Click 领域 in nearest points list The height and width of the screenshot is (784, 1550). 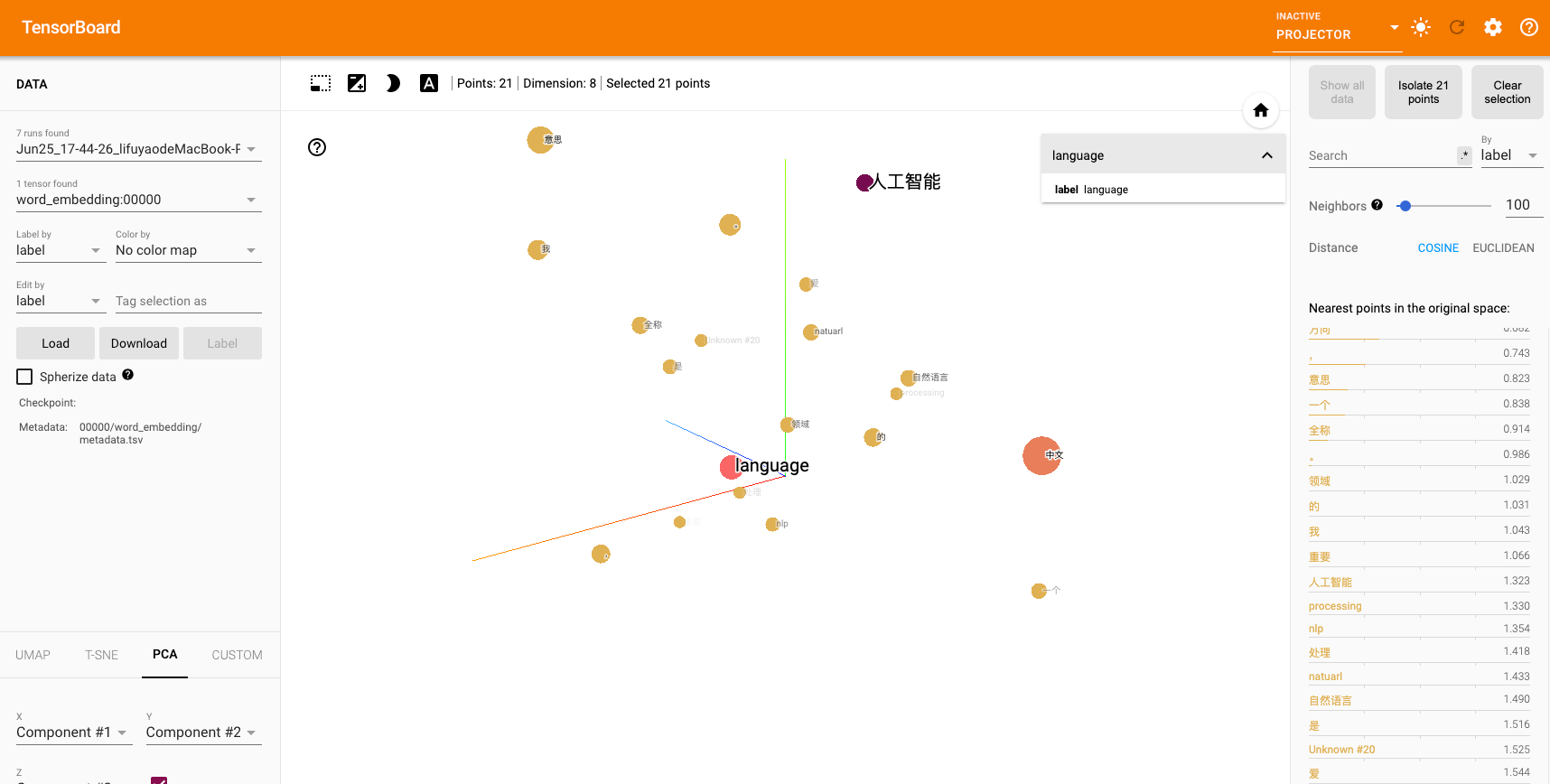(x=1320, y=481)
